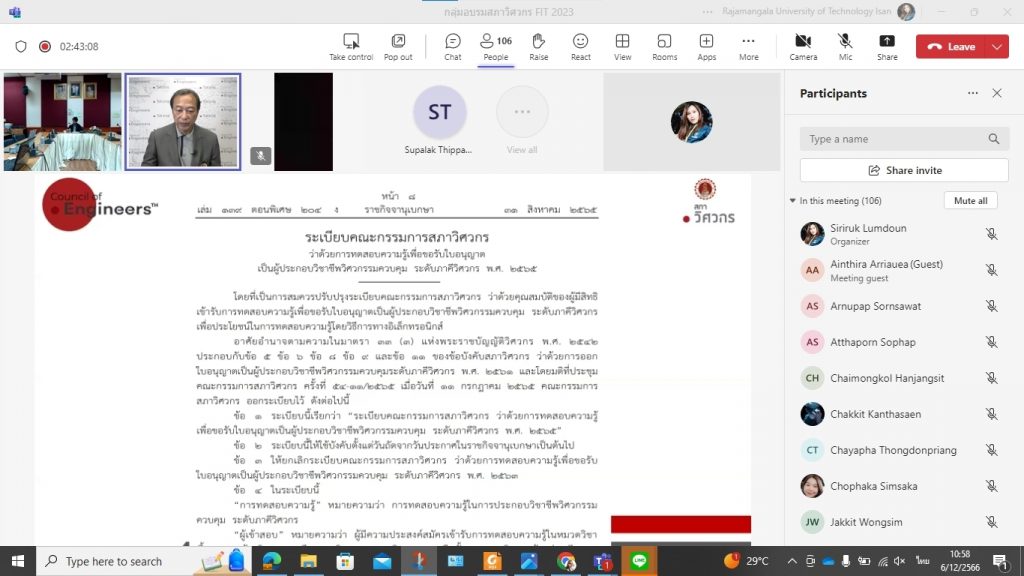Switch to the People tab
1024x576 pixels.
coord(495,46)
